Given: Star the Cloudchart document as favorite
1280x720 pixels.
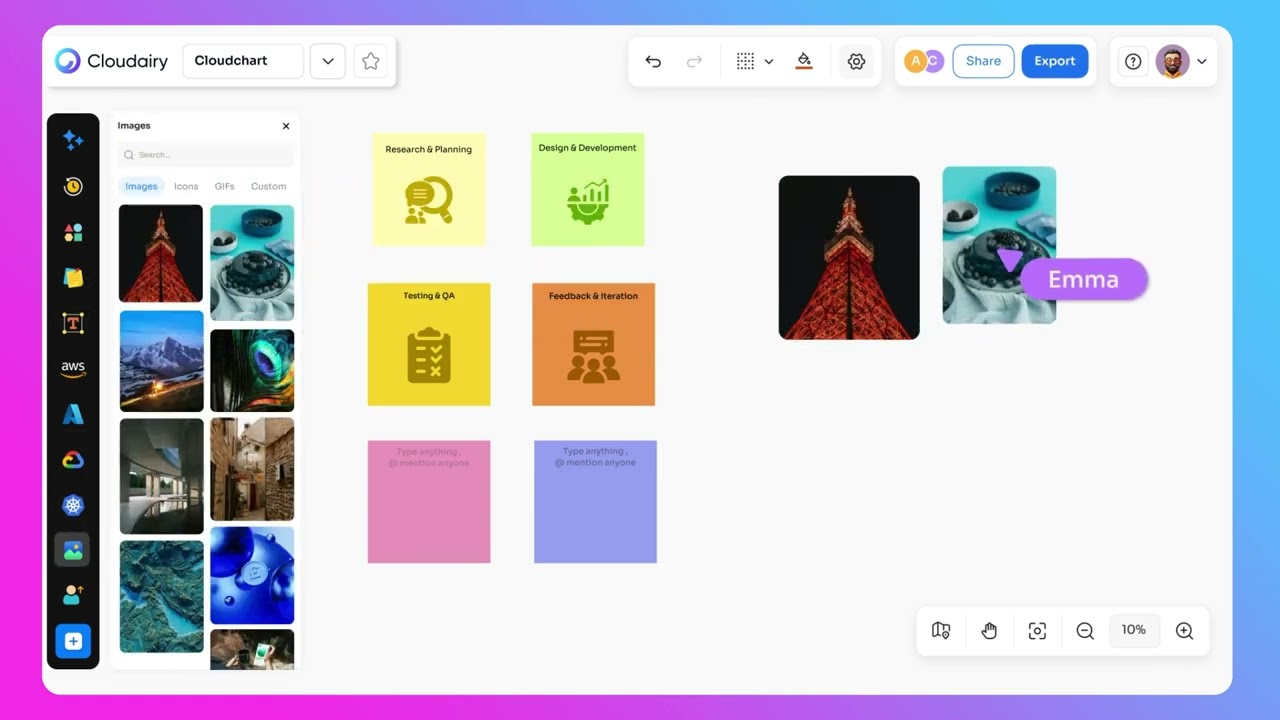Looking at the screenshot, I should pyautogui.click(x=371, y=61).
